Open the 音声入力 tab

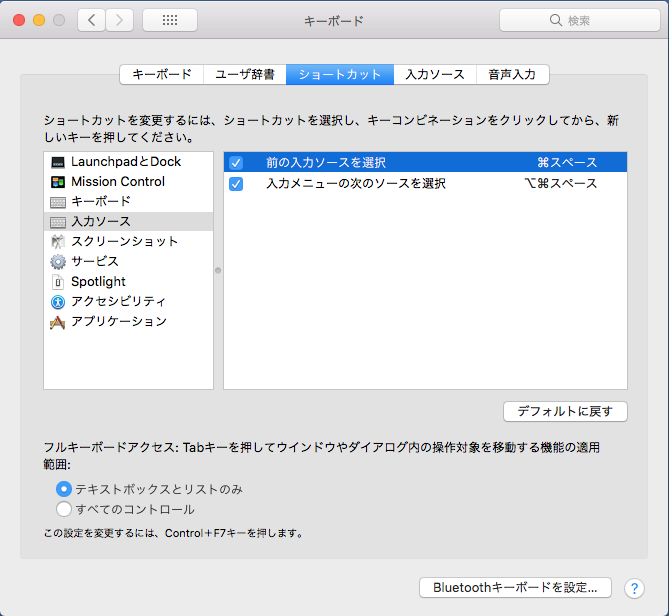512,74
